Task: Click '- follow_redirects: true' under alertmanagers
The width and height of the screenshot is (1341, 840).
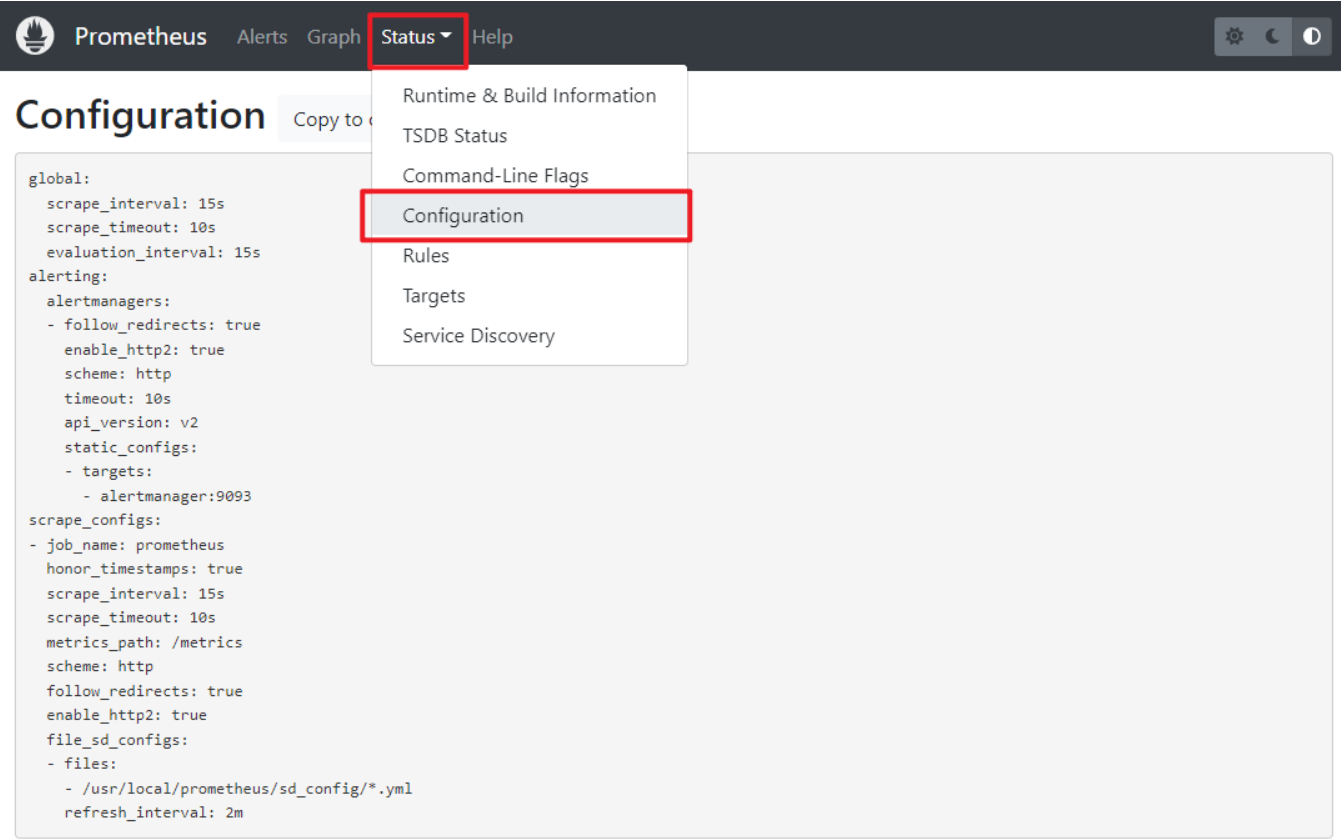Action: point(153,325)
